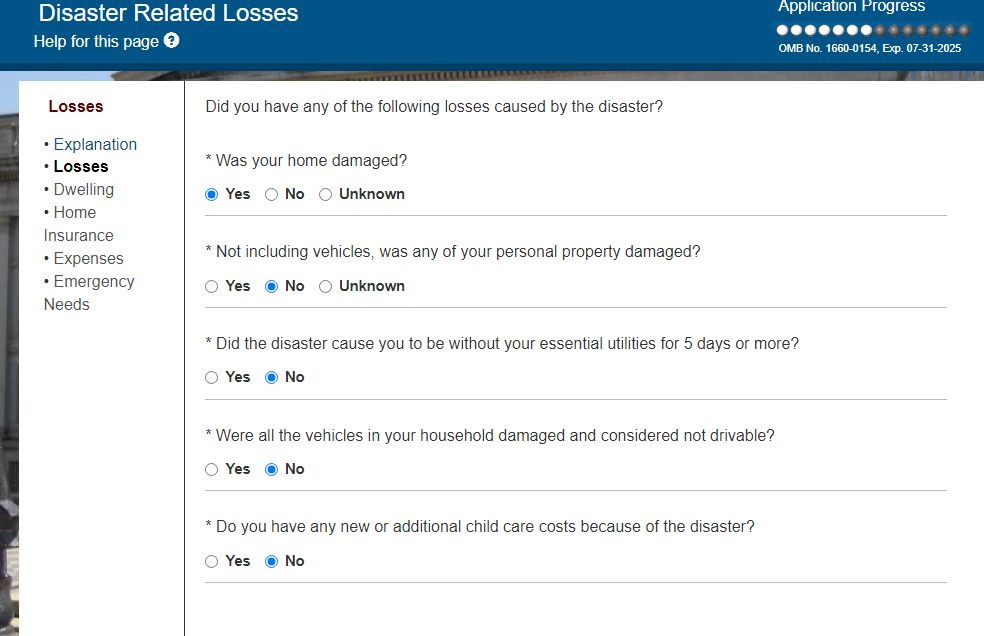Select Yes for personal property damaged
Screen dimensions: 984x636
click(x=212, y=287)
